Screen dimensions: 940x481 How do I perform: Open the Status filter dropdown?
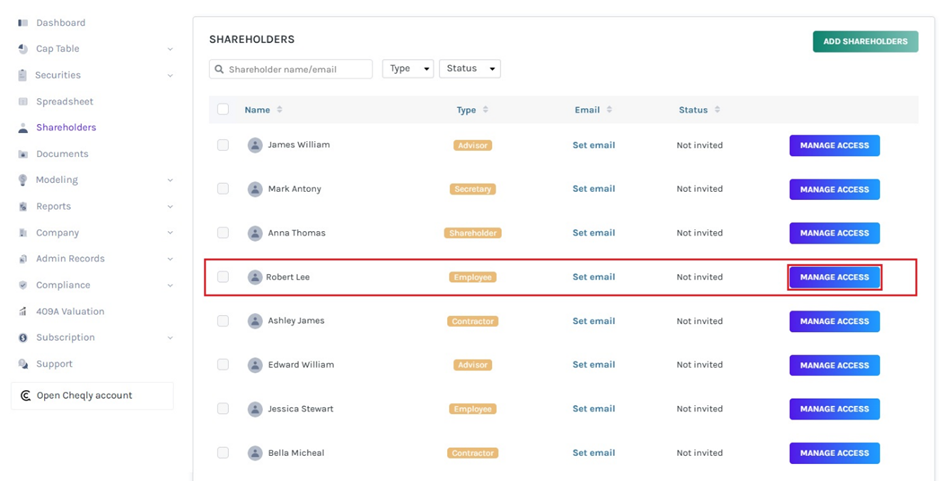pyautogui.click(x=469, y=69)
